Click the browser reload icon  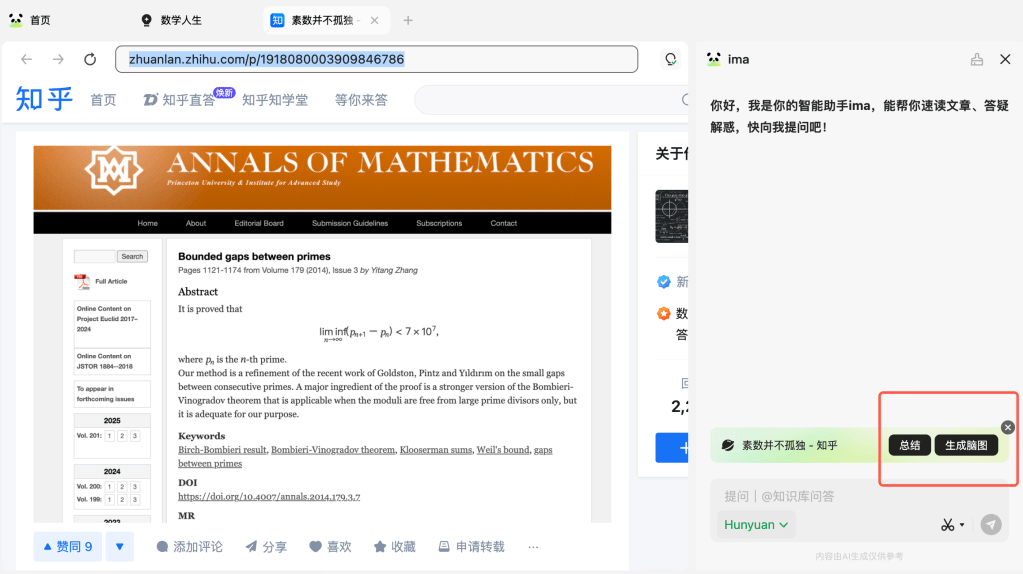90,59
